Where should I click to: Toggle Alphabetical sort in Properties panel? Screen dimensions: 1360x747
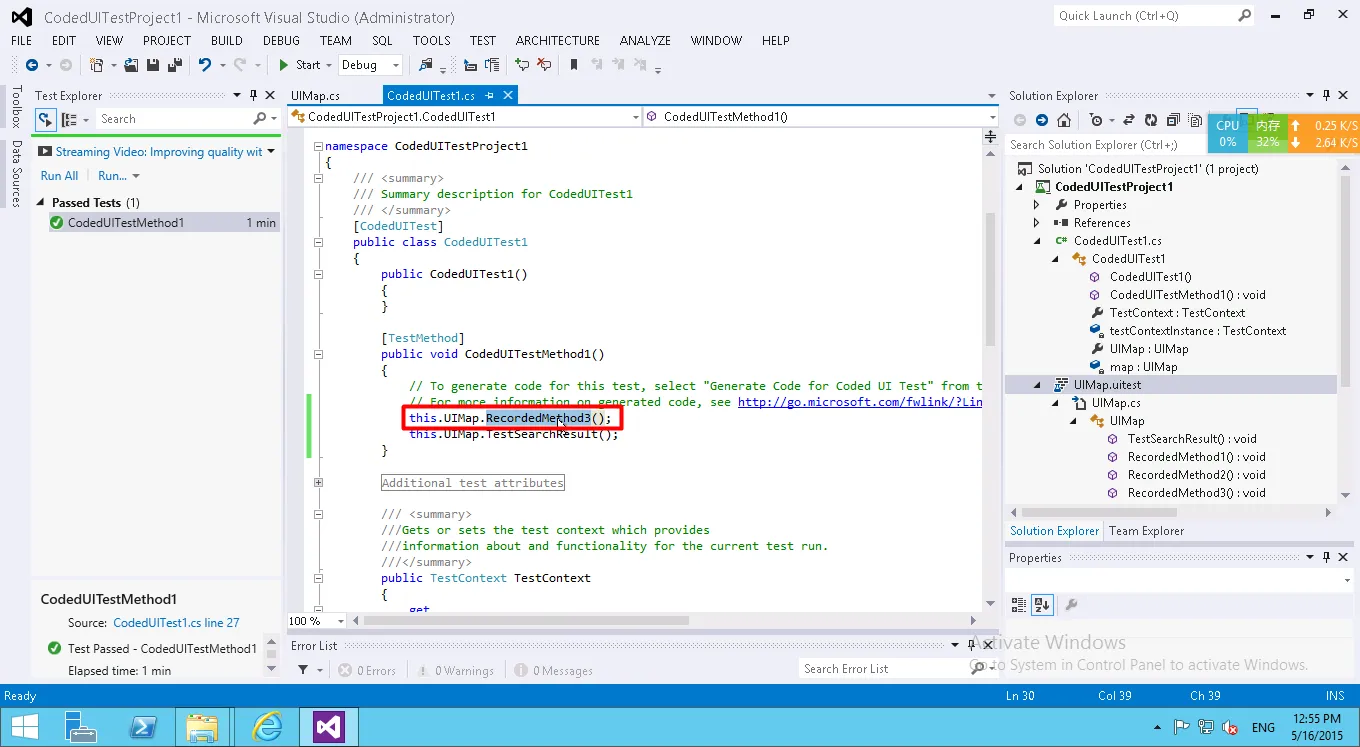click(x=1042, y=605)
